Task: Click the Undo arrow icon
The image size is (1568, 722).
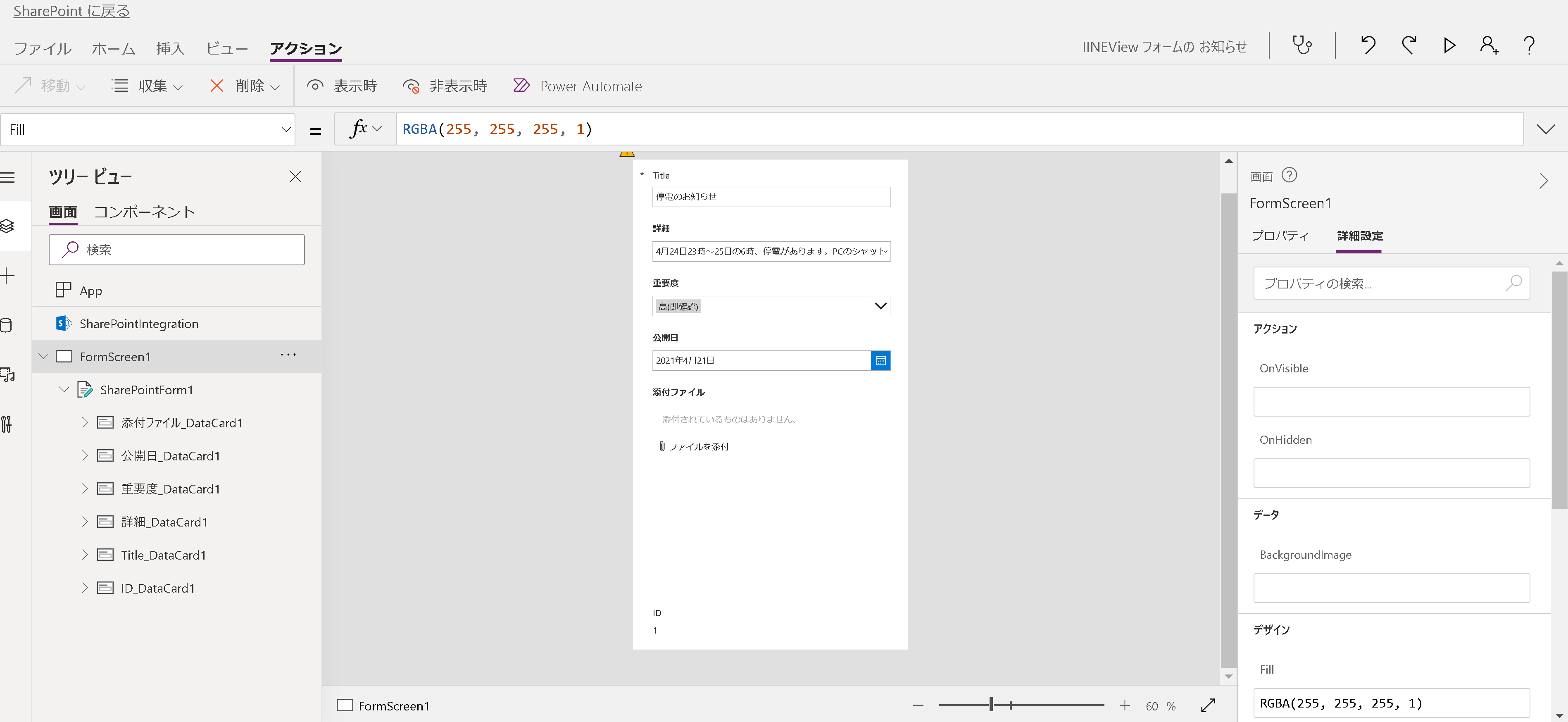Action: (1368, 45)
